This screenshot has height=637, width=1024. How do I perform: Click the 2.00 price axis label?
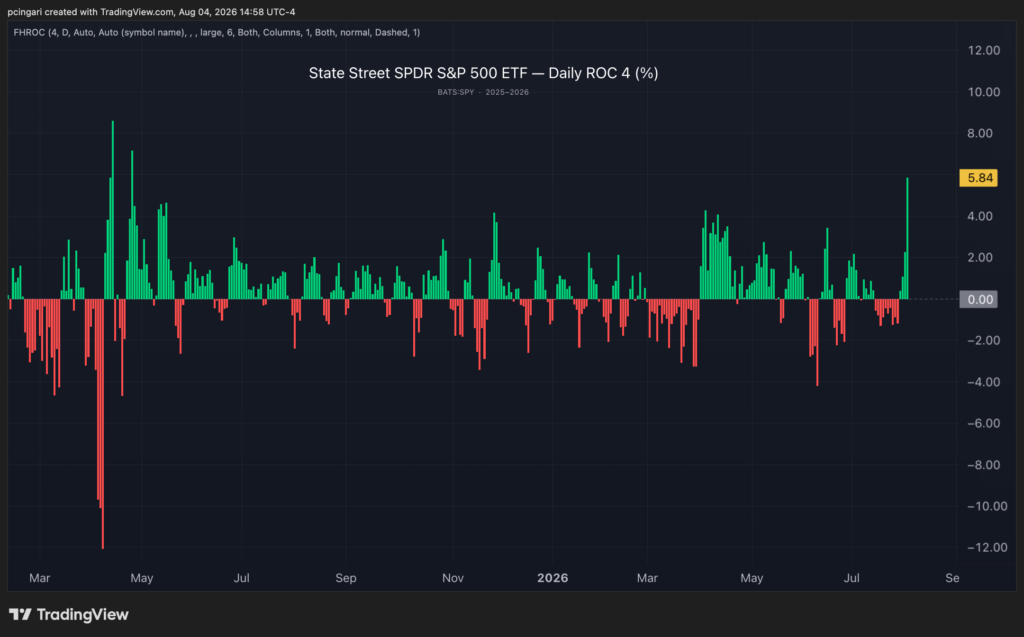980,257
